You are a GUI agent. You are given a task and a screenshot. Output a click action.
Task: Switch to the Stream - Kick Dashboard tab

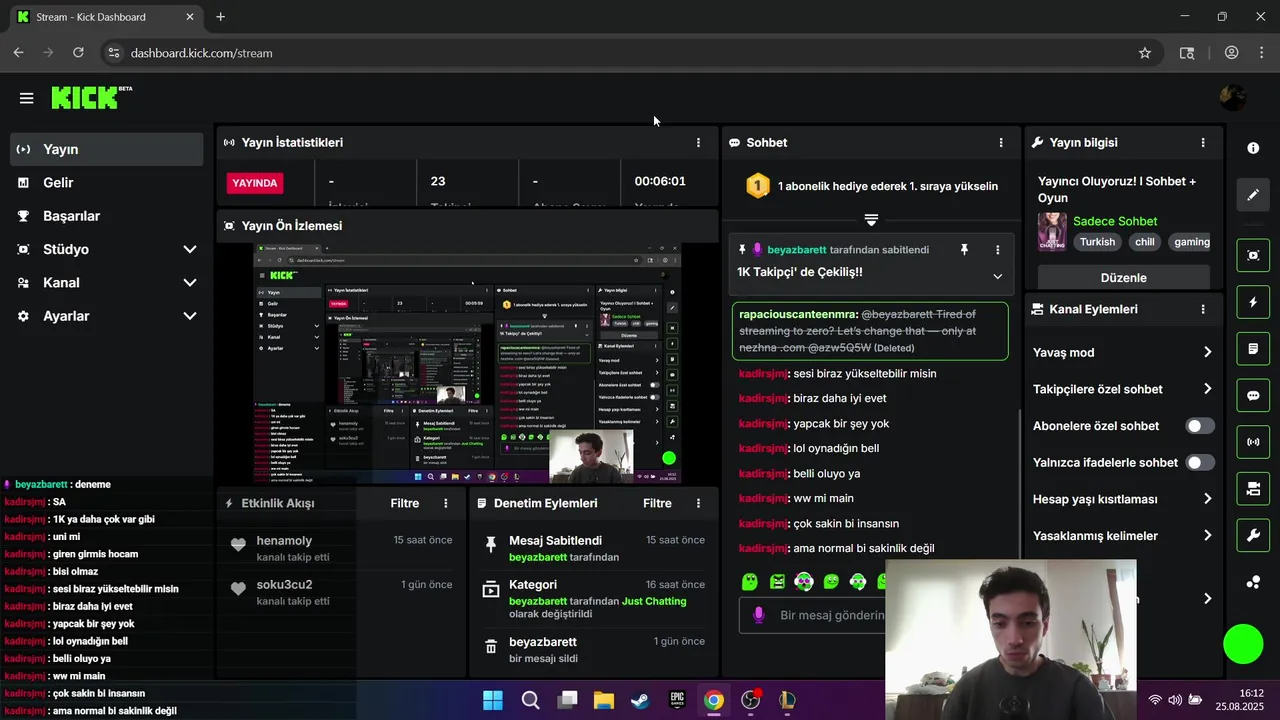click(104, 17)
